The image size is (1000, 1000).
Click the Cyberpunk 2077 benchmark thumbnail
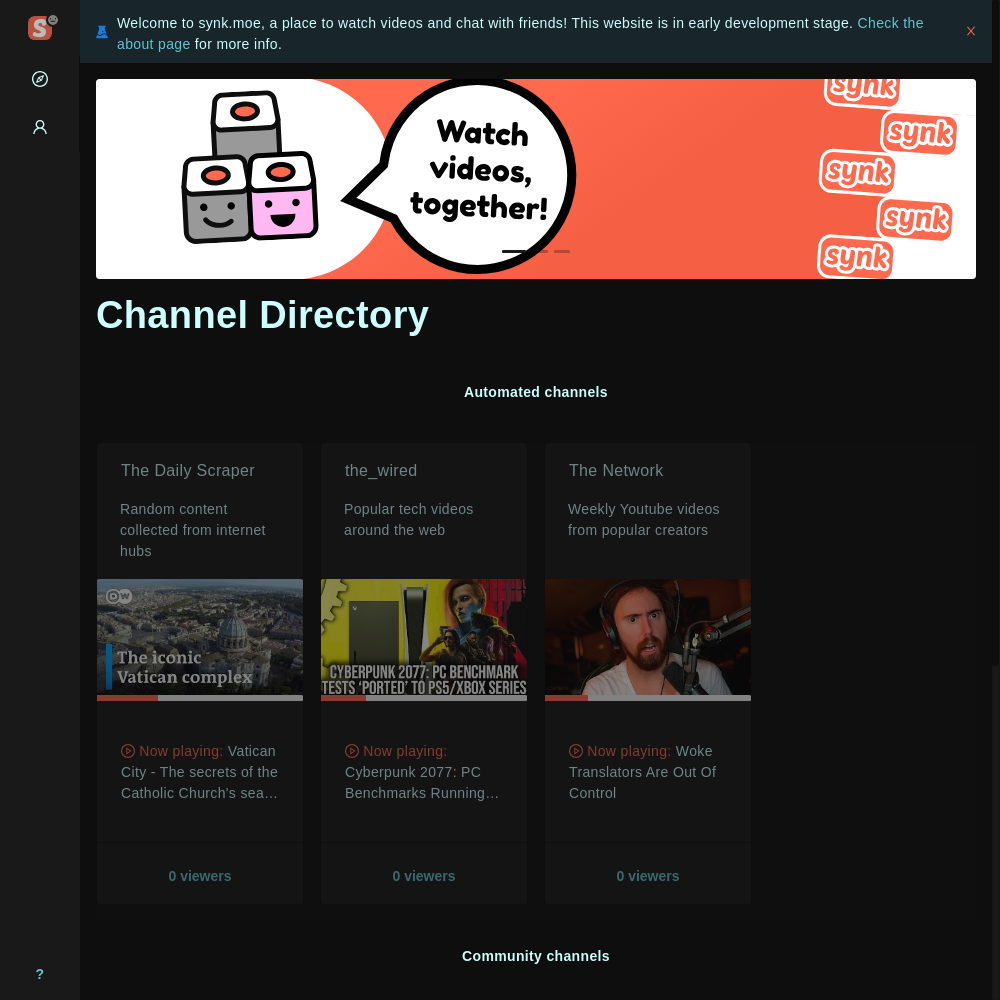tap(424, 637)
